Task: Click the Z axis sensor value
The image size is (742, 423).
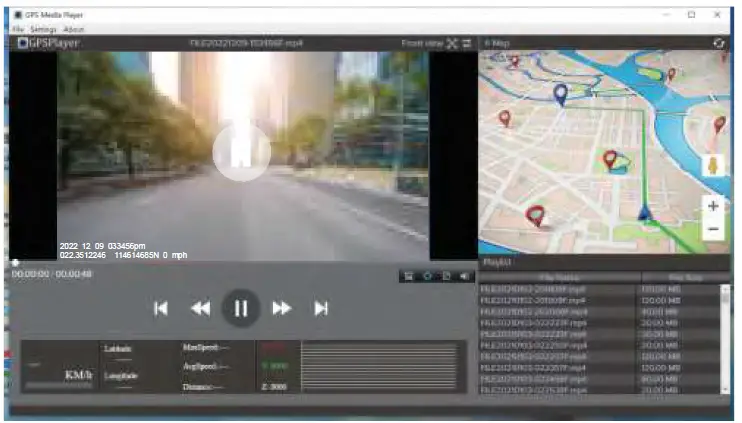Action: pos(274,387)
